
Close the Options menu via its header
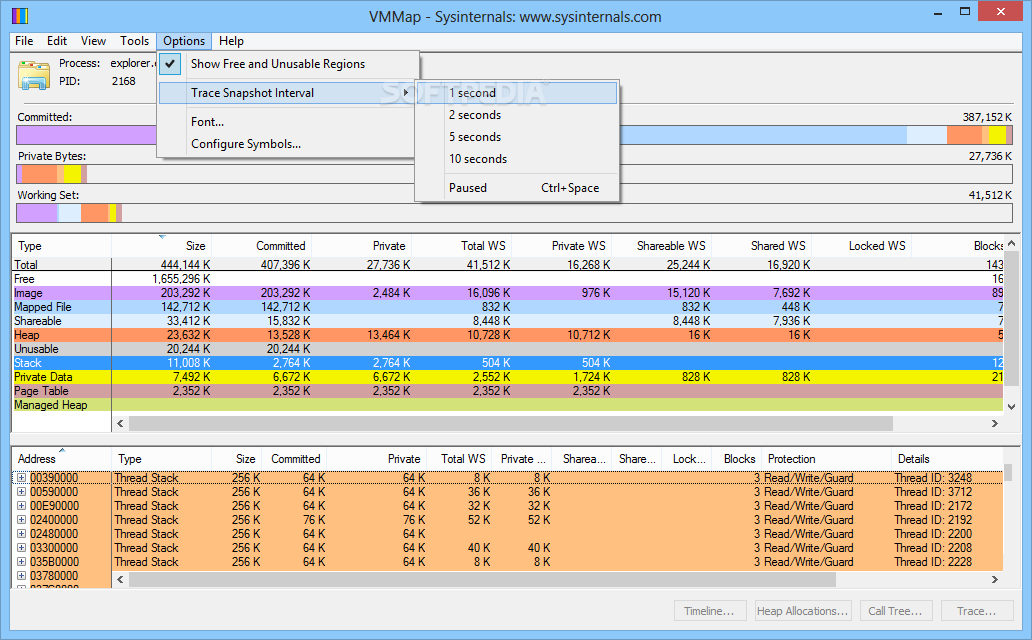click(184, 41)
